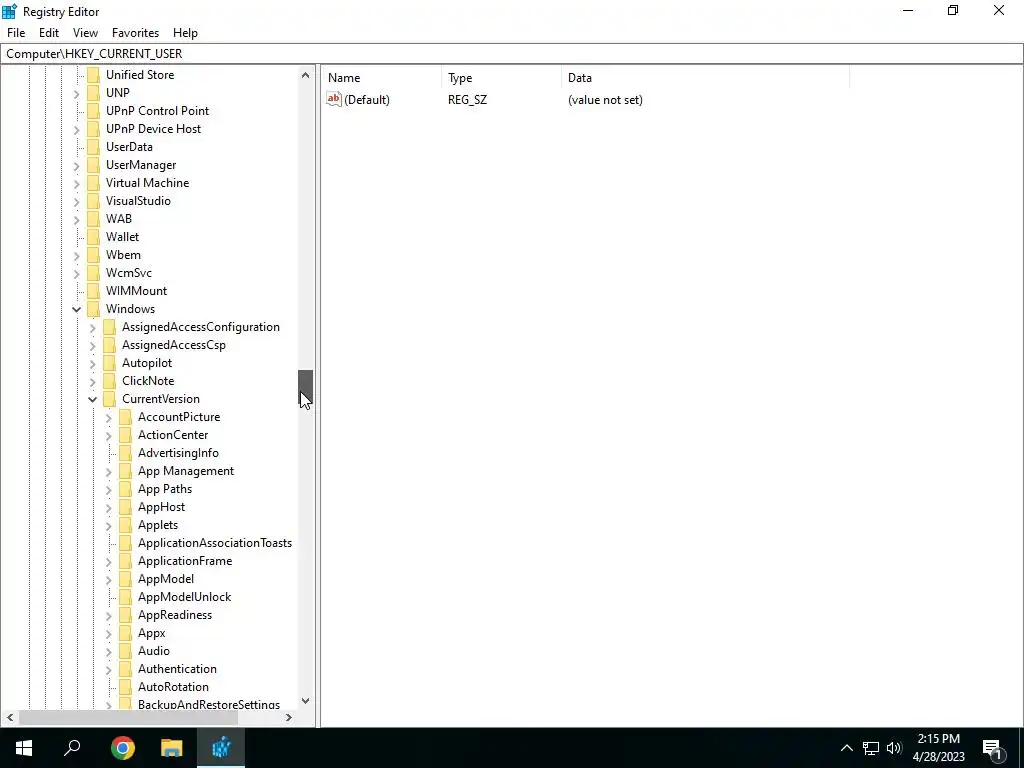Show hidden system tray icons
Image resolution: width=1024 pixels, height=768 pixels.
pyautogui.click(x=846, y=748)
